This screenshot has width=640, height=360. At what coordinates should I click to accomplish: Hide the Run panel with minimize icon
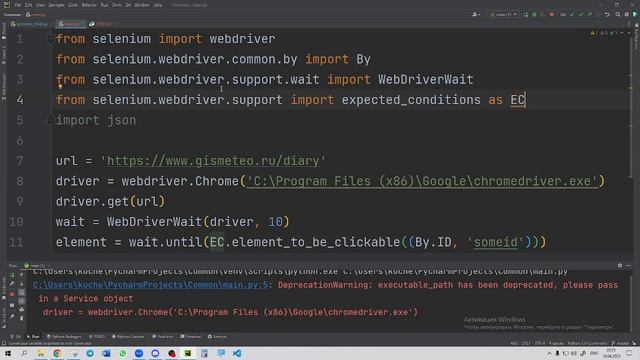[x=629, y=265]
